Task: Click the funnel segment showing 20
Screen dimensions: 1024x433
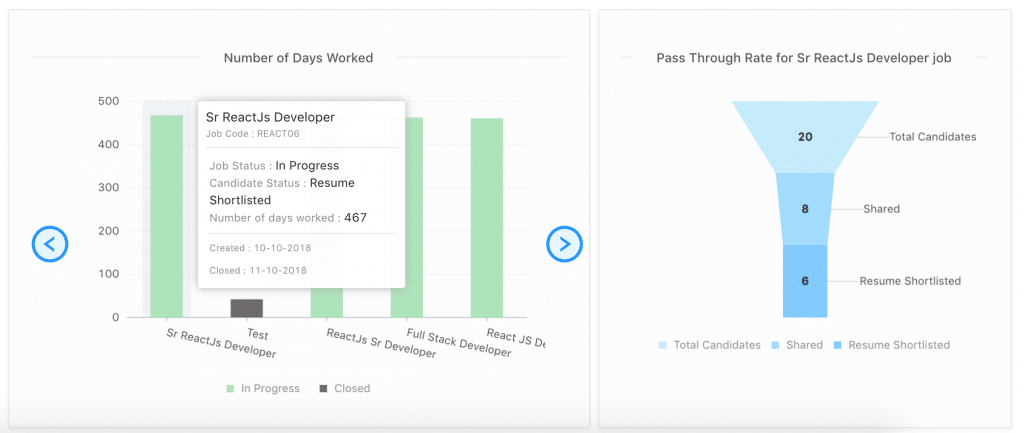Action: [805, 136]
